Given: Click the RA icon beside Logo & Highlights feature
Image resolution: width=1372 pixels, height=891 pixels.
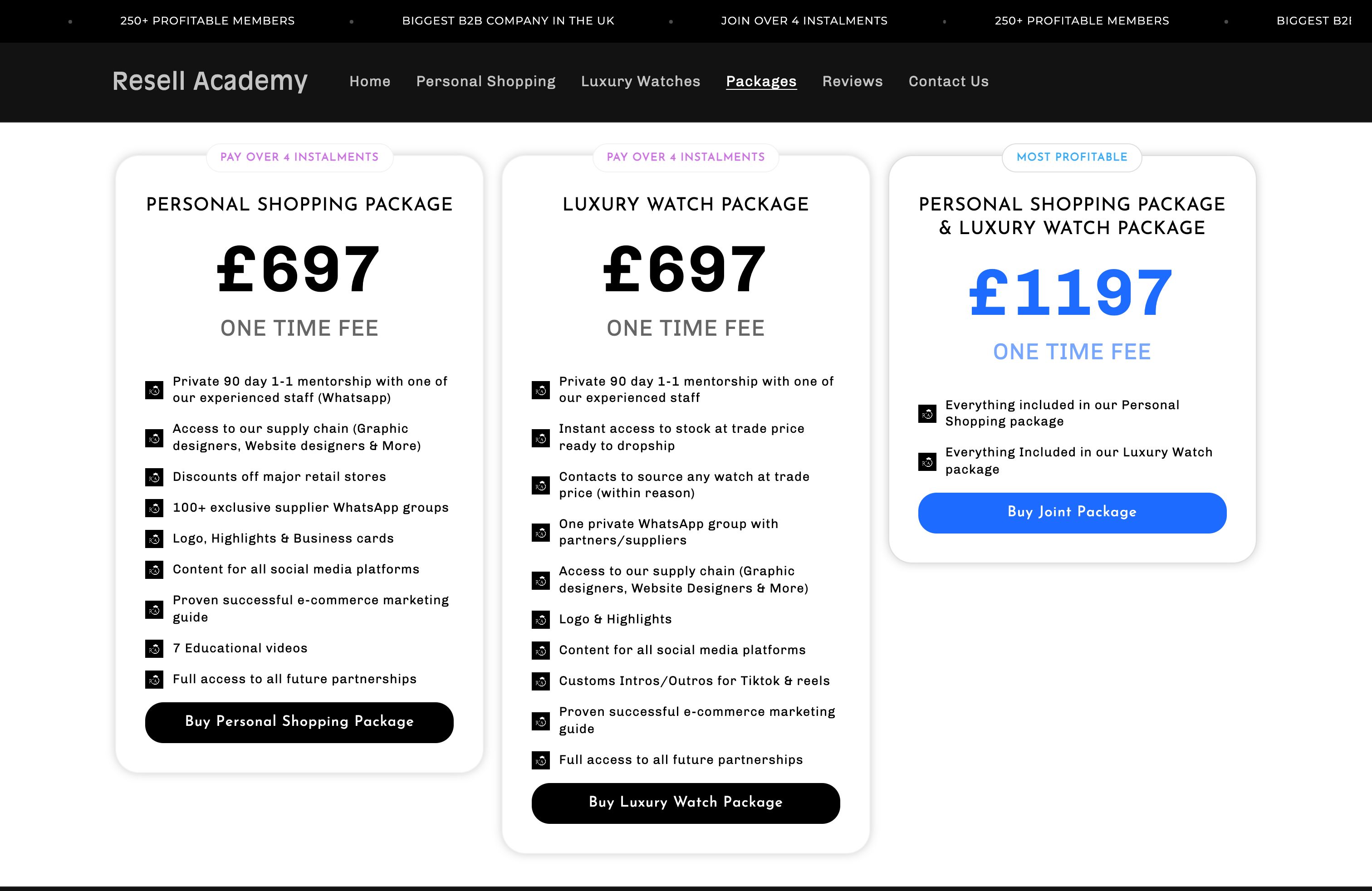Looking at the screenshot, I should (x=541, y=620).
